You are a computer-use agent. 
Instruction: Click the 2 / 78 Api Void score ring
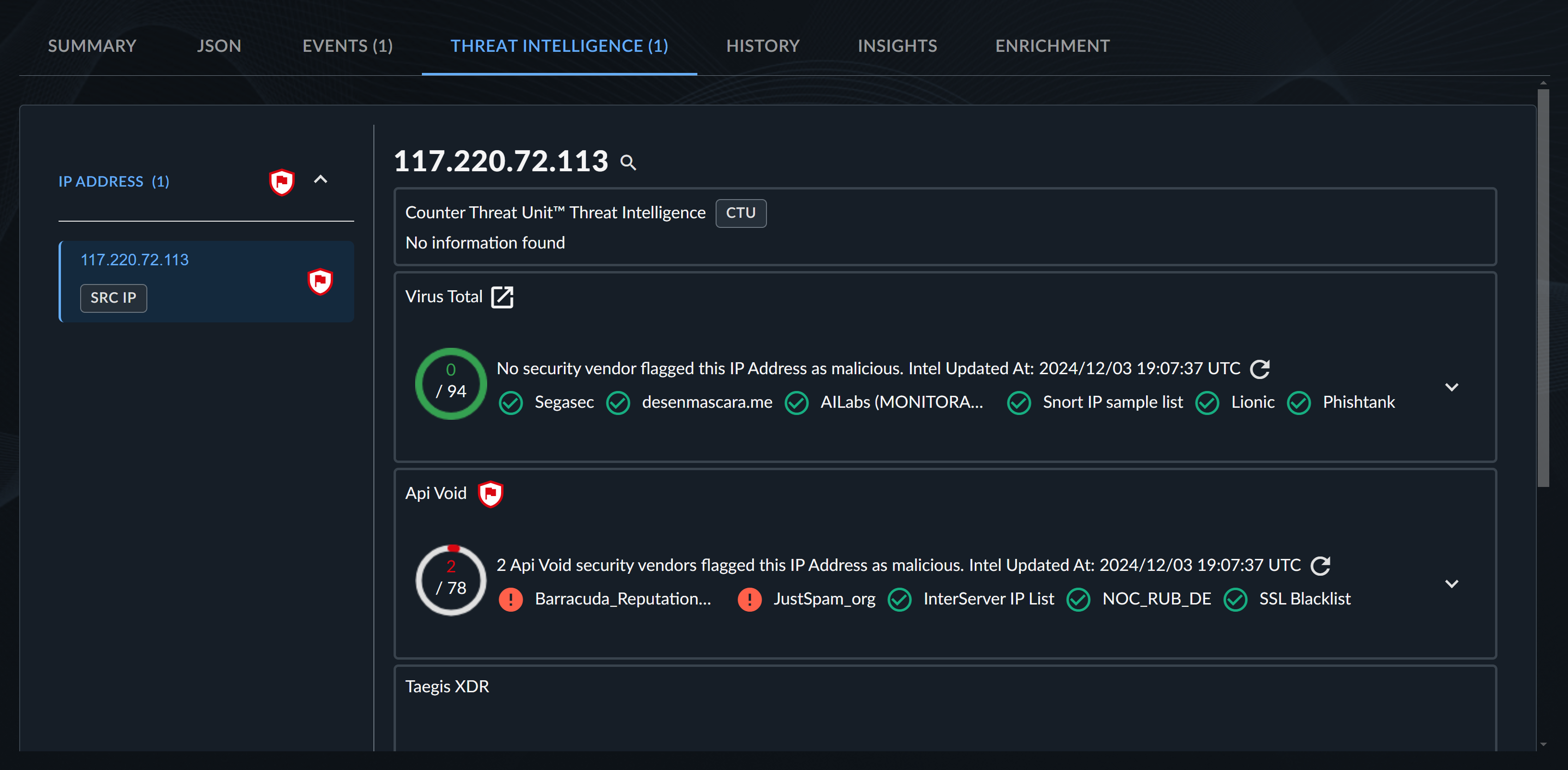pos(451,580)
